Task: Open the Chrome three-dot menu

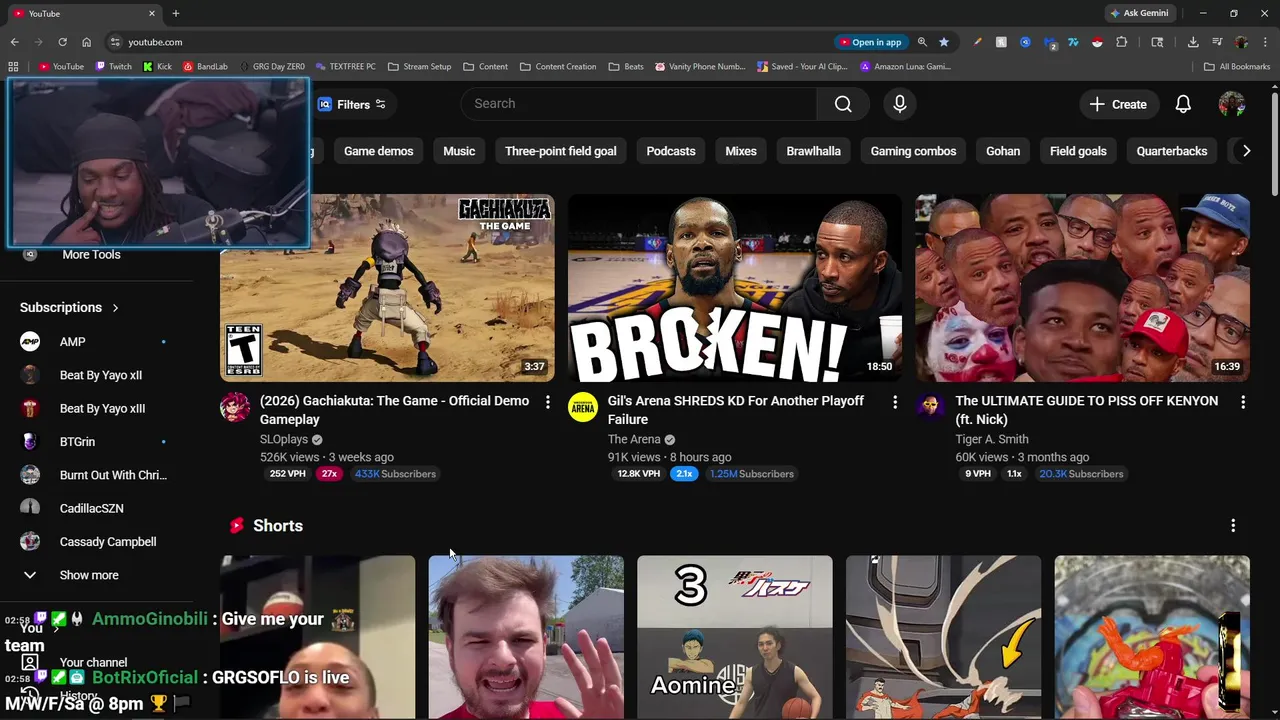Action: (1265, 42)
